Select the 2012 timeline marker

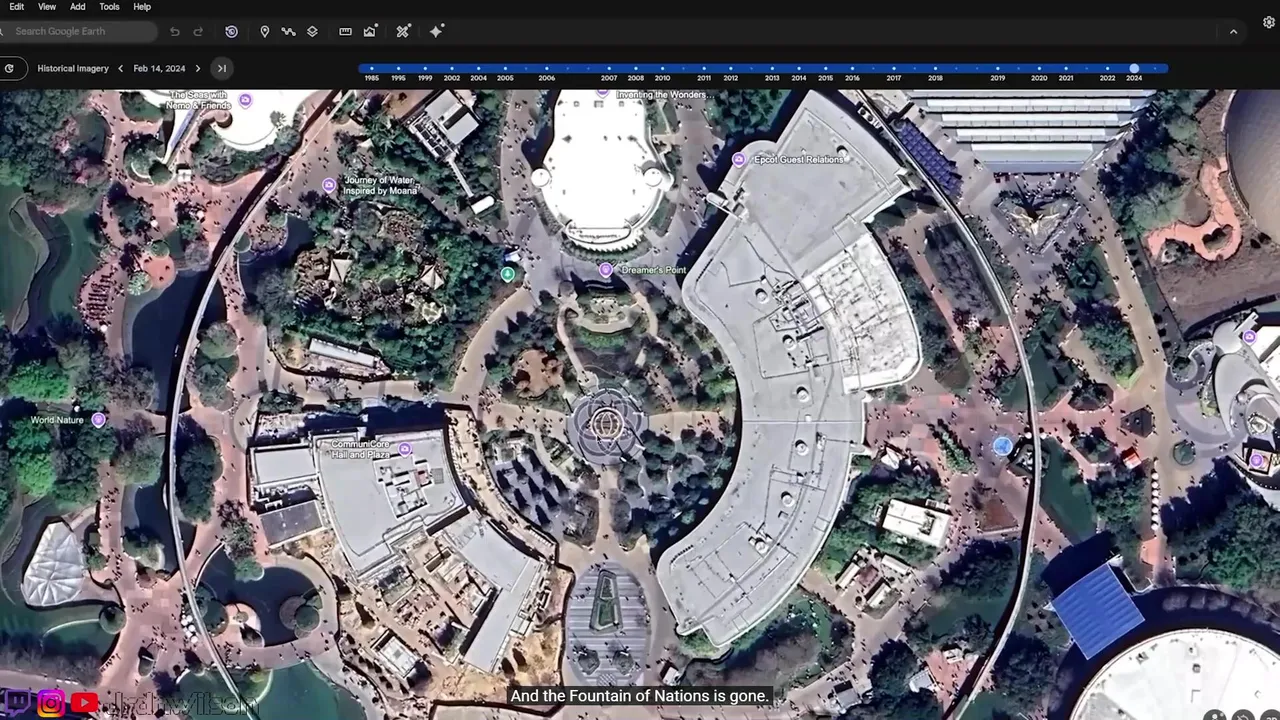(731, 69)
